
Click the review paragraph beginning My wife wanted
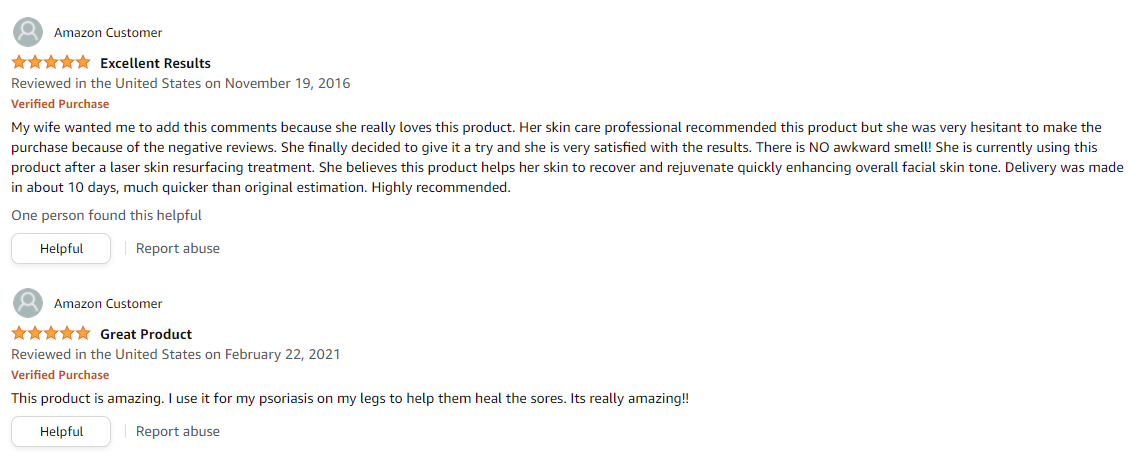pos(568,157)
